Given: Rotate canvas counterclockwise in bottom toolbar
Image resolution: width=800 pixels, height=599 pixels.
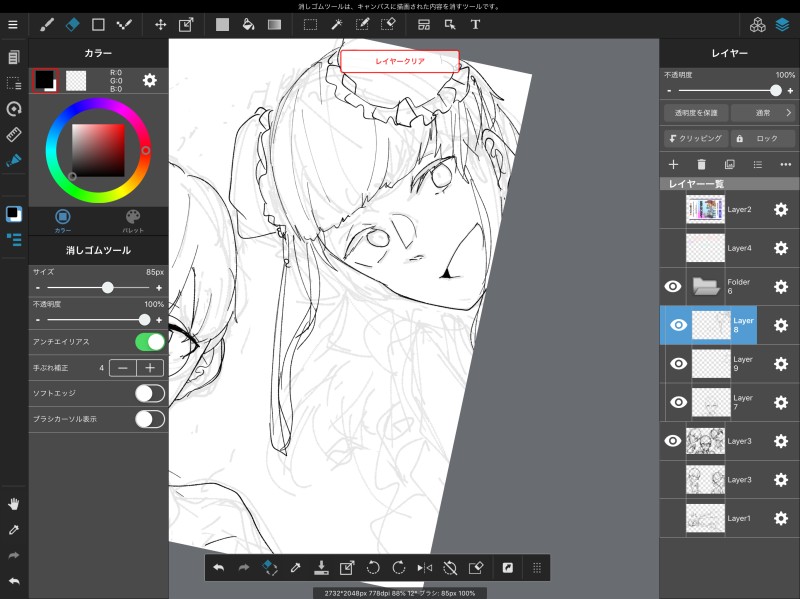Looking at the screenshot, I should tap(373, 567).
